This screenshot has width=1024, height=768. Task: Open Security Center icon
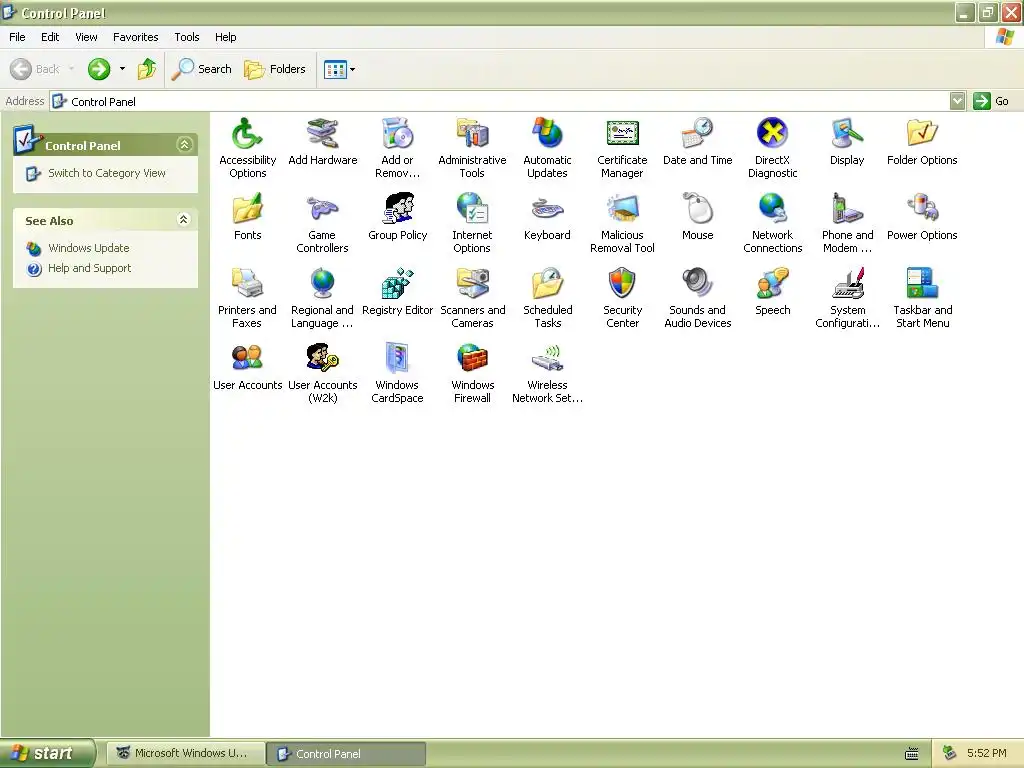coord(622,298)
